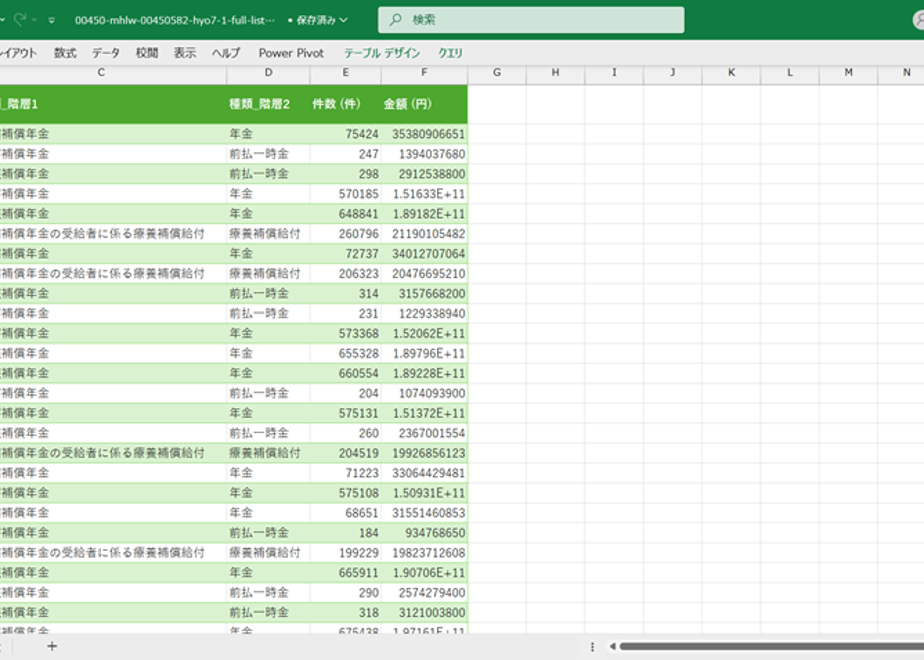Click the sheet tab bar options dots

[x=592, y=646]
